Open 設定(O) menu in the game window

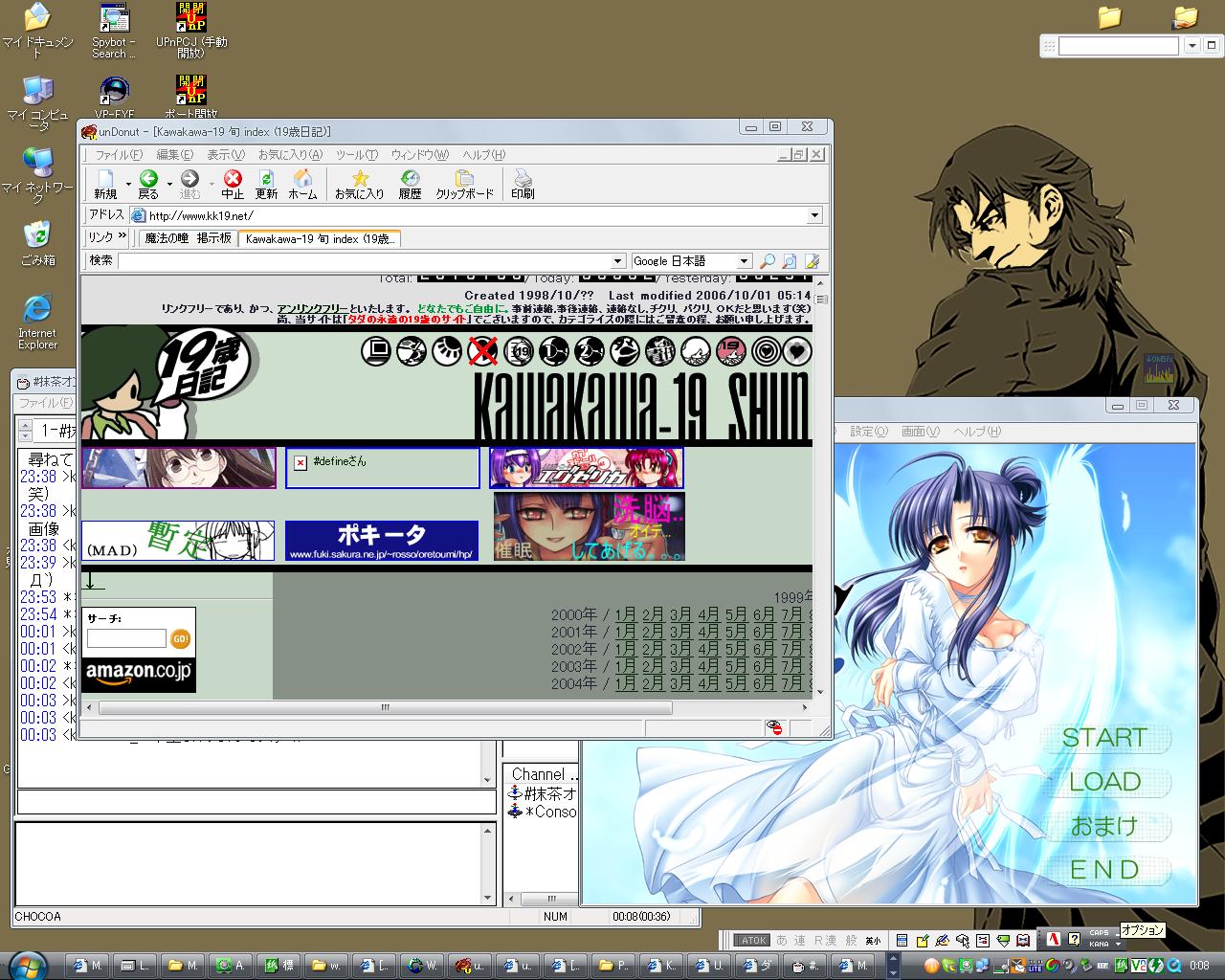click(x=869, y=432)
